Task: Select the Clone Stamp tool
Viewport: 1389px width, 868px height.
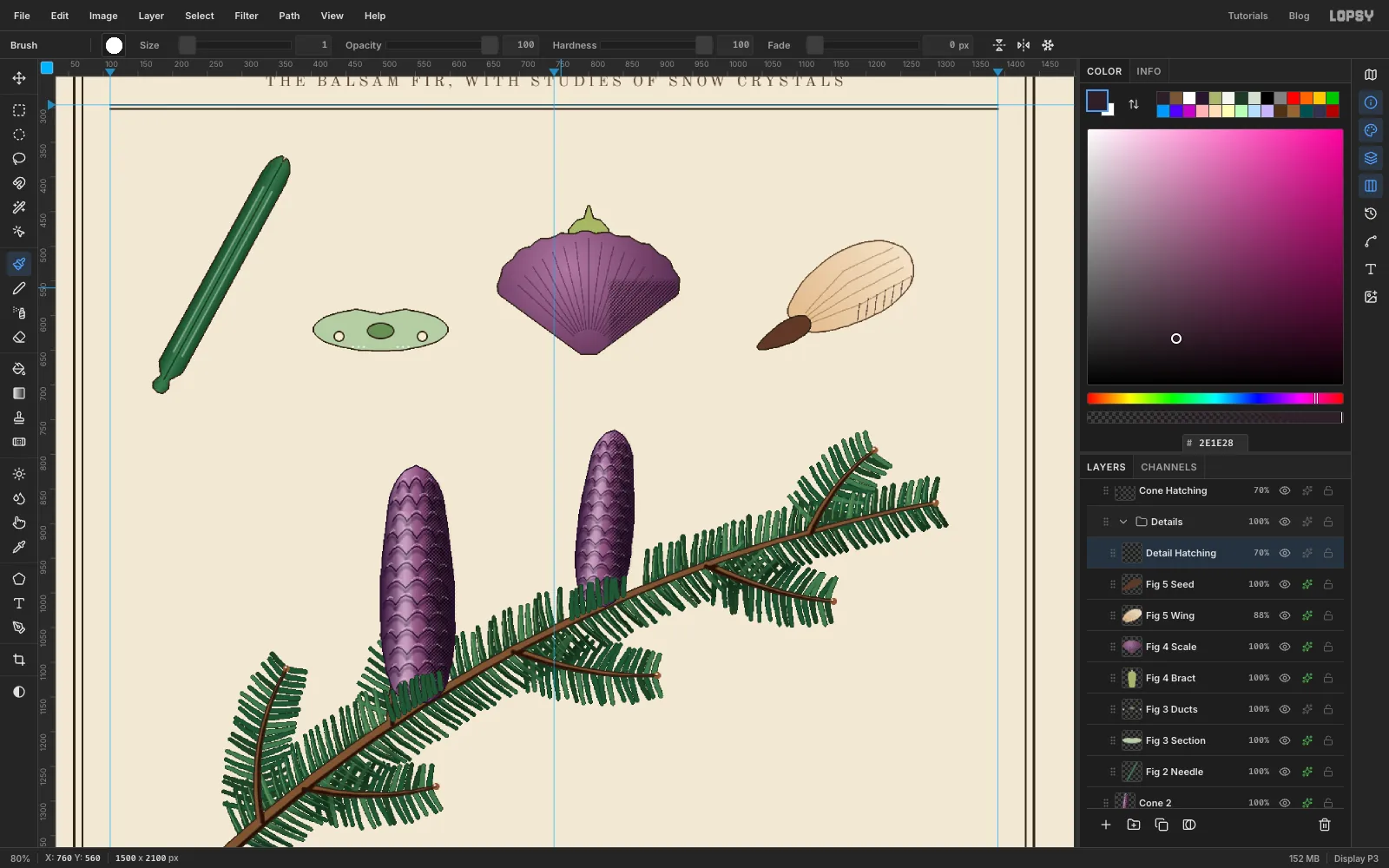Action: (x=19, y=418)
